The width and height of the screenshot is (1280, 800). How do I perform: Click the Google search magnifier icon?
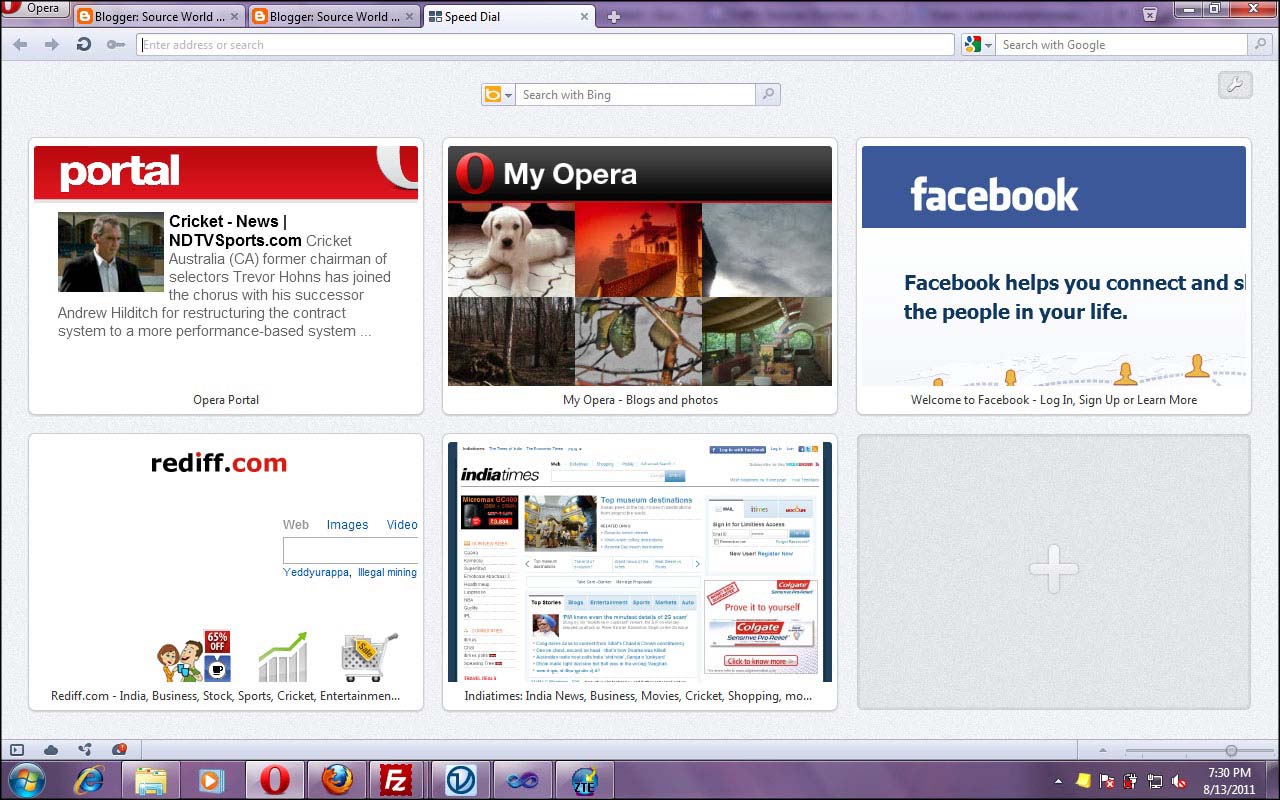tap(1261, 45)
